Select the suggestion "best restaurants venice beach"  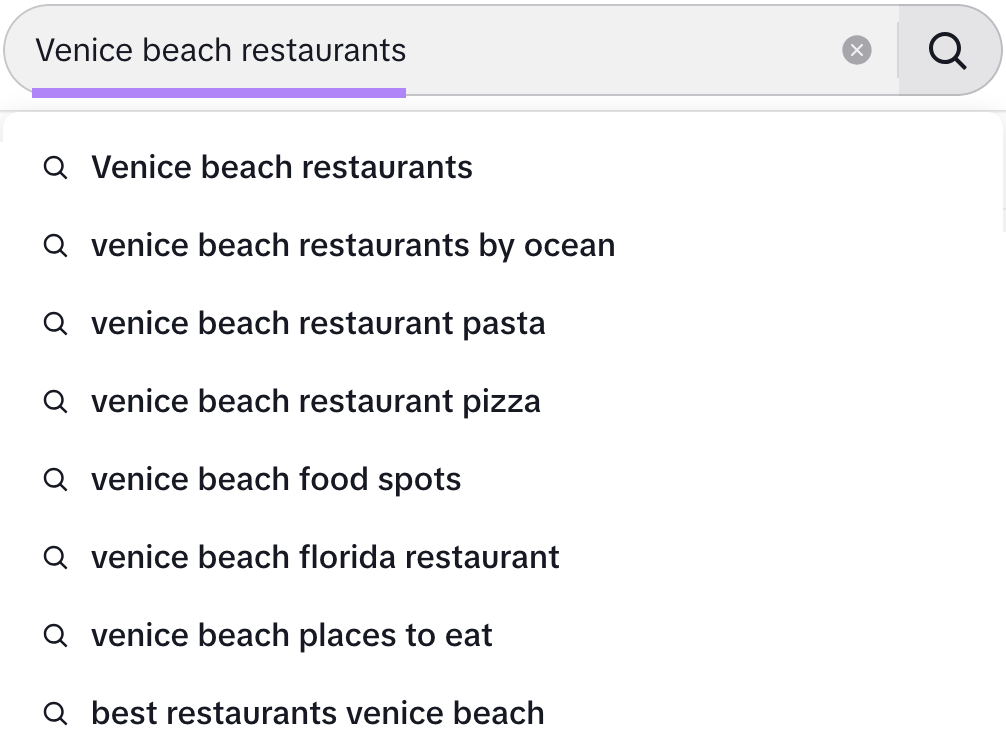pos(317,713)
